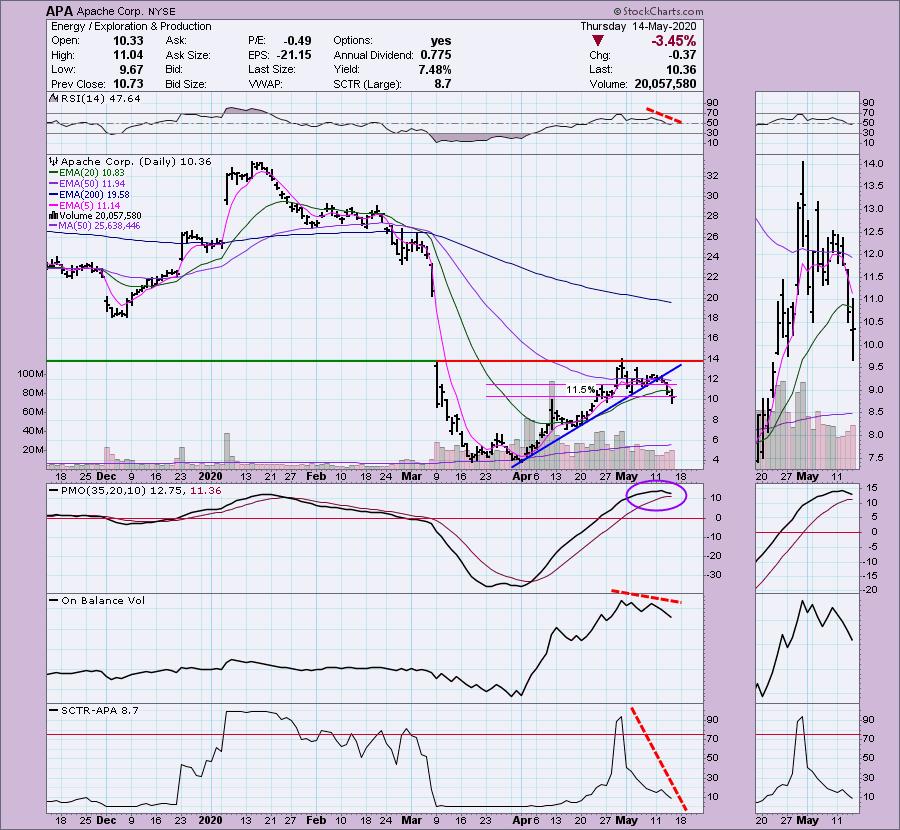Click the small icon before RSI(14)
This screenshot has height=830, width=900.
(x=54, y=98)
